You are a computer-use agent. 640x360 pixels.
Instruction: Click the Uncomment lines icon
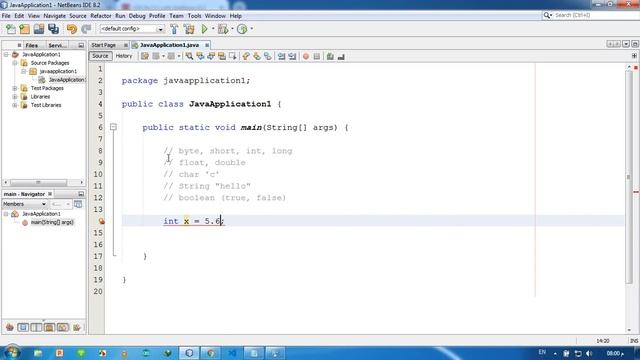341,56
